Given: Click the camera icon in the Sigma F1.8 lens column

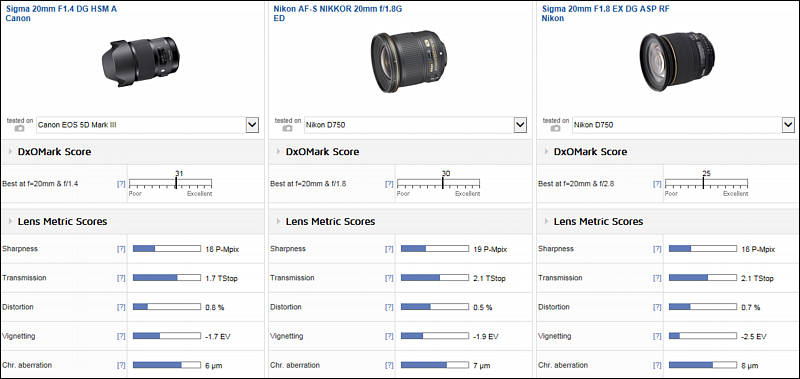Looking at the screenshot, I should tap(555, 129).
